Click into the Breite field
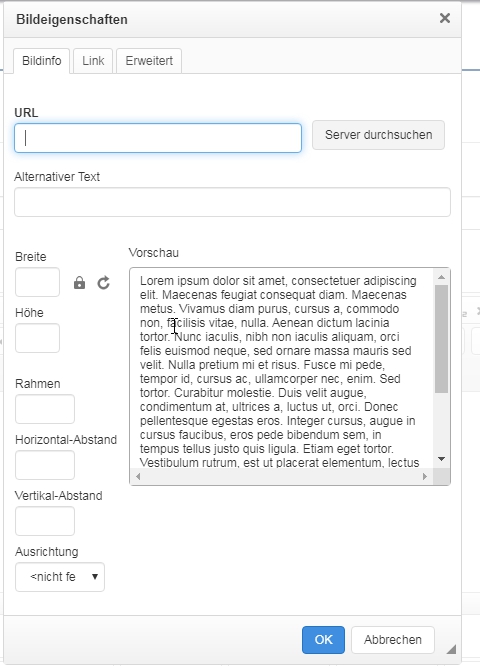Screen dimensions: 480x666 coord(37,282)
